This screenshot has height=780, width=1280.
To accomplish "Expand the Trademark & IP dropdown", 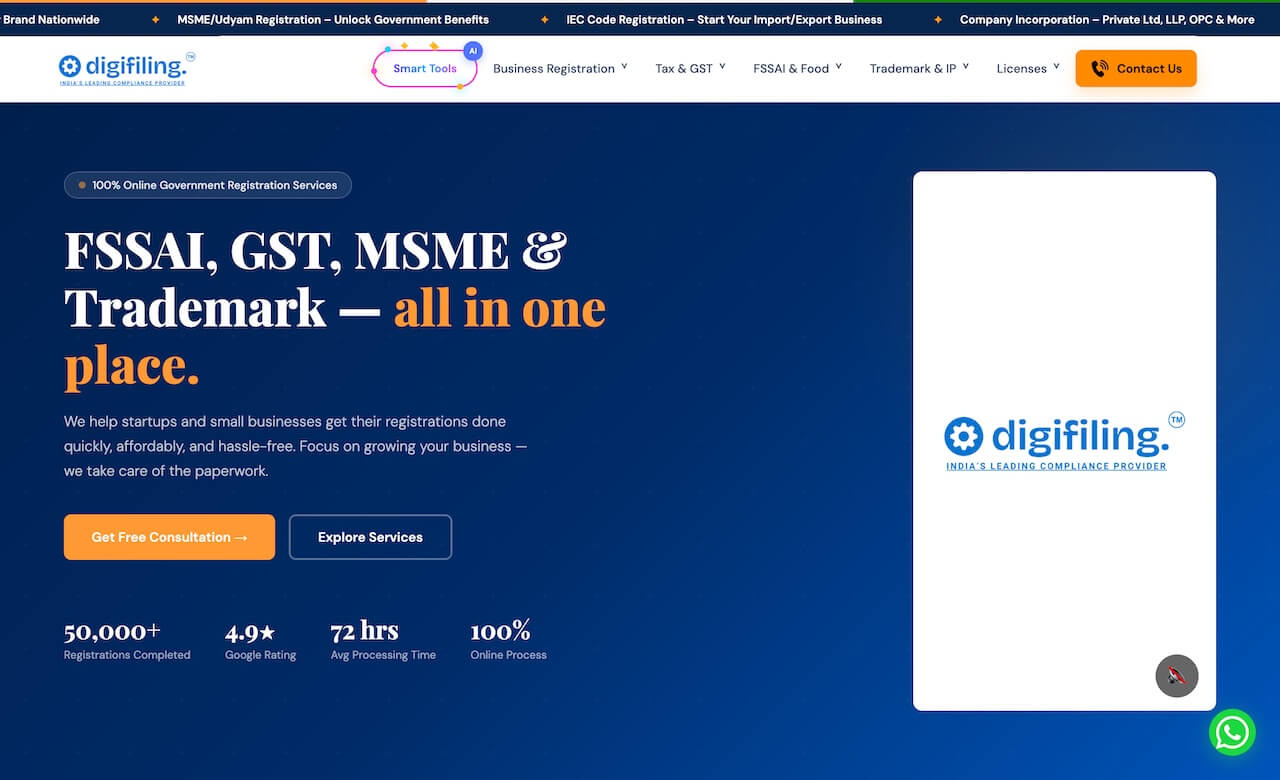I will tap(919, 69).
